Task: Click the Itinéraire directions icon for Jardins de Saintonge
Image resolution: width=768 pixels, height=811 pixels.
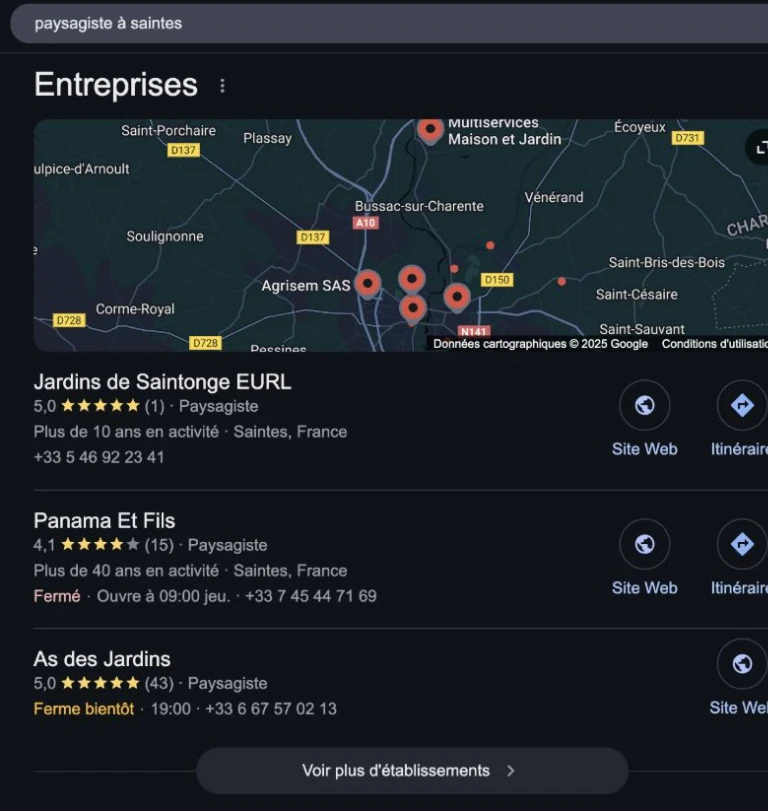Action: pos(742,405)
